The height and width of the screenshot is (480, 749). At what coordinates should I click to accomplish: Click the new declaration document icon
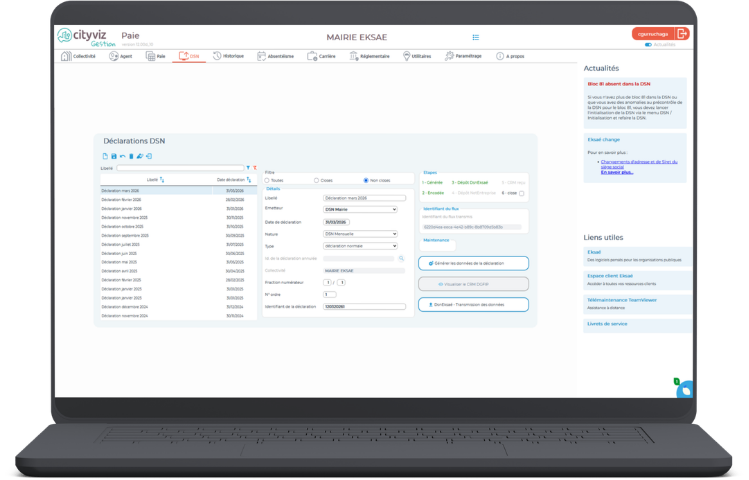pos(105,156)
